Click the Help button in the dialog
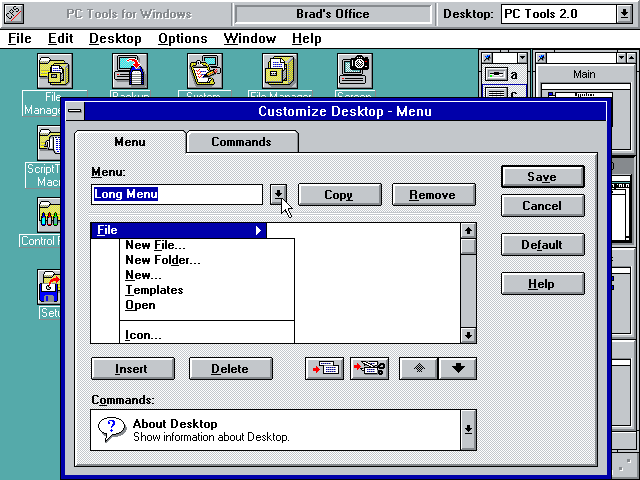This screenshot has width=640, height=480. 542,284
